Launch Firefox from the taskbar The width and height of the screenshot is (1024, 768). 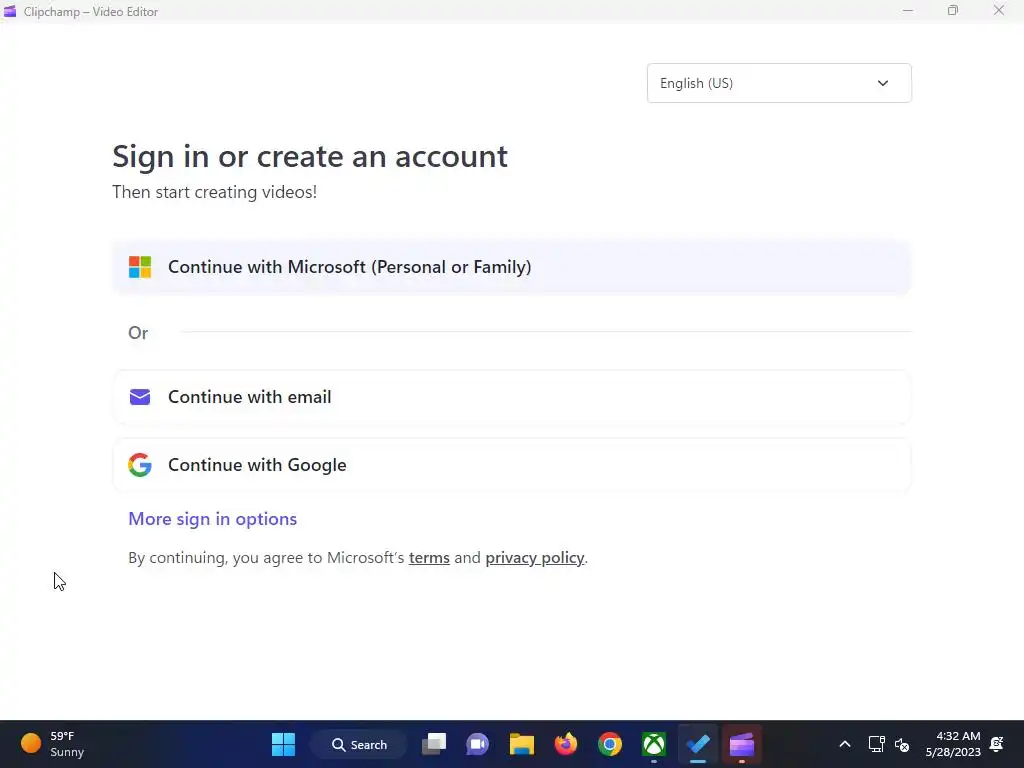(x=566, y=744)
